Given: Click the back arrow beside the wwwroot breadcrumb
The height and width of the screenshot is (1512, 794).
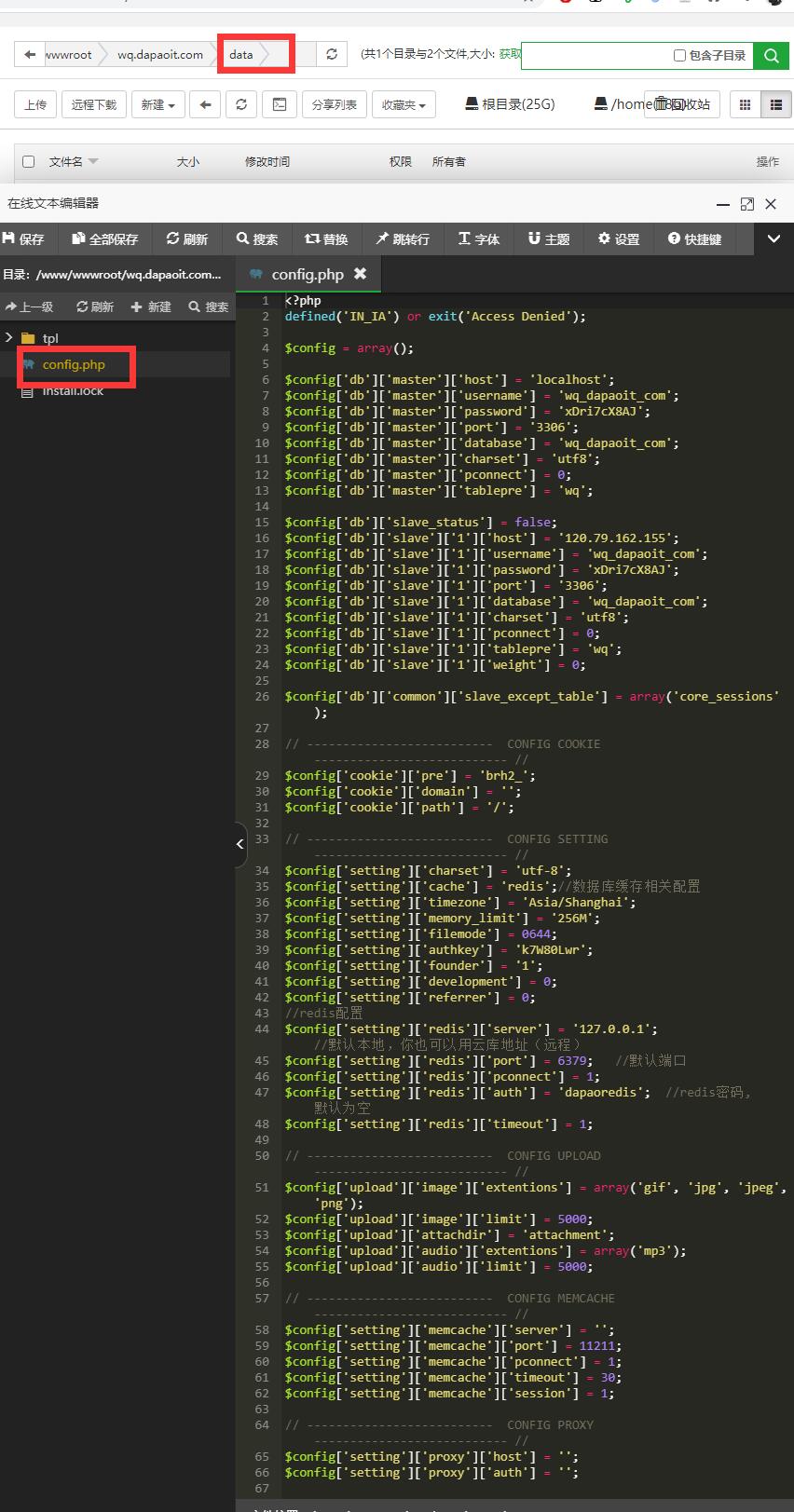Looking at the screenshot, I should tap(30, 55).
